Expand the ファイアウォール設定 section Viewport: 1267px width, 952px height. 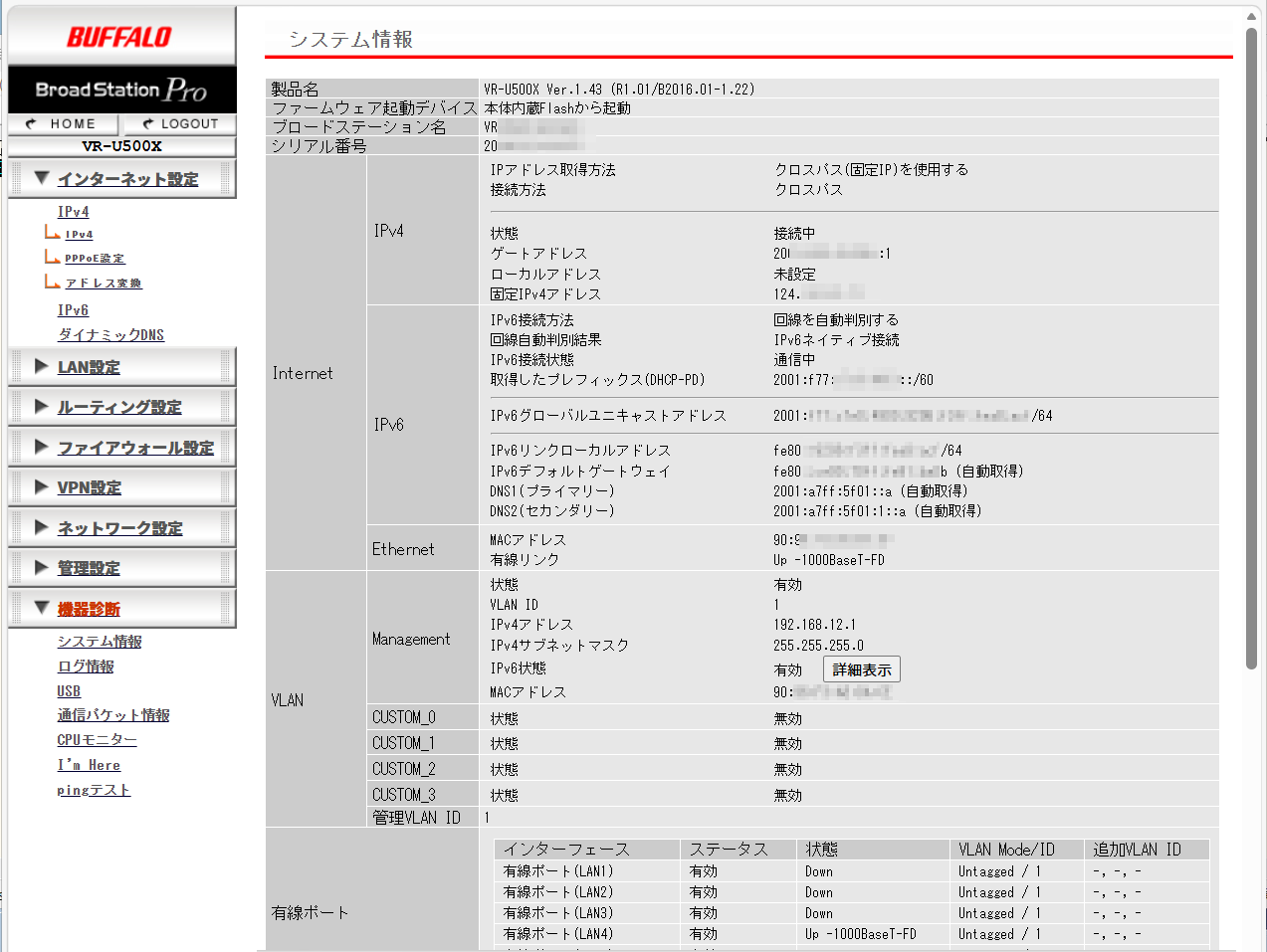coord(135,448)
